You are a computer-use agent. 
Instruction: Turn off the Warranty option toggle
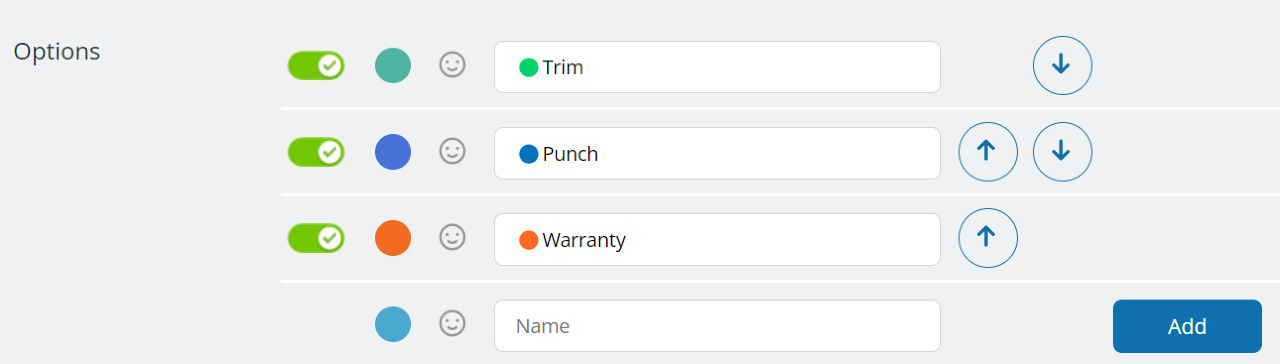[316, 238]
